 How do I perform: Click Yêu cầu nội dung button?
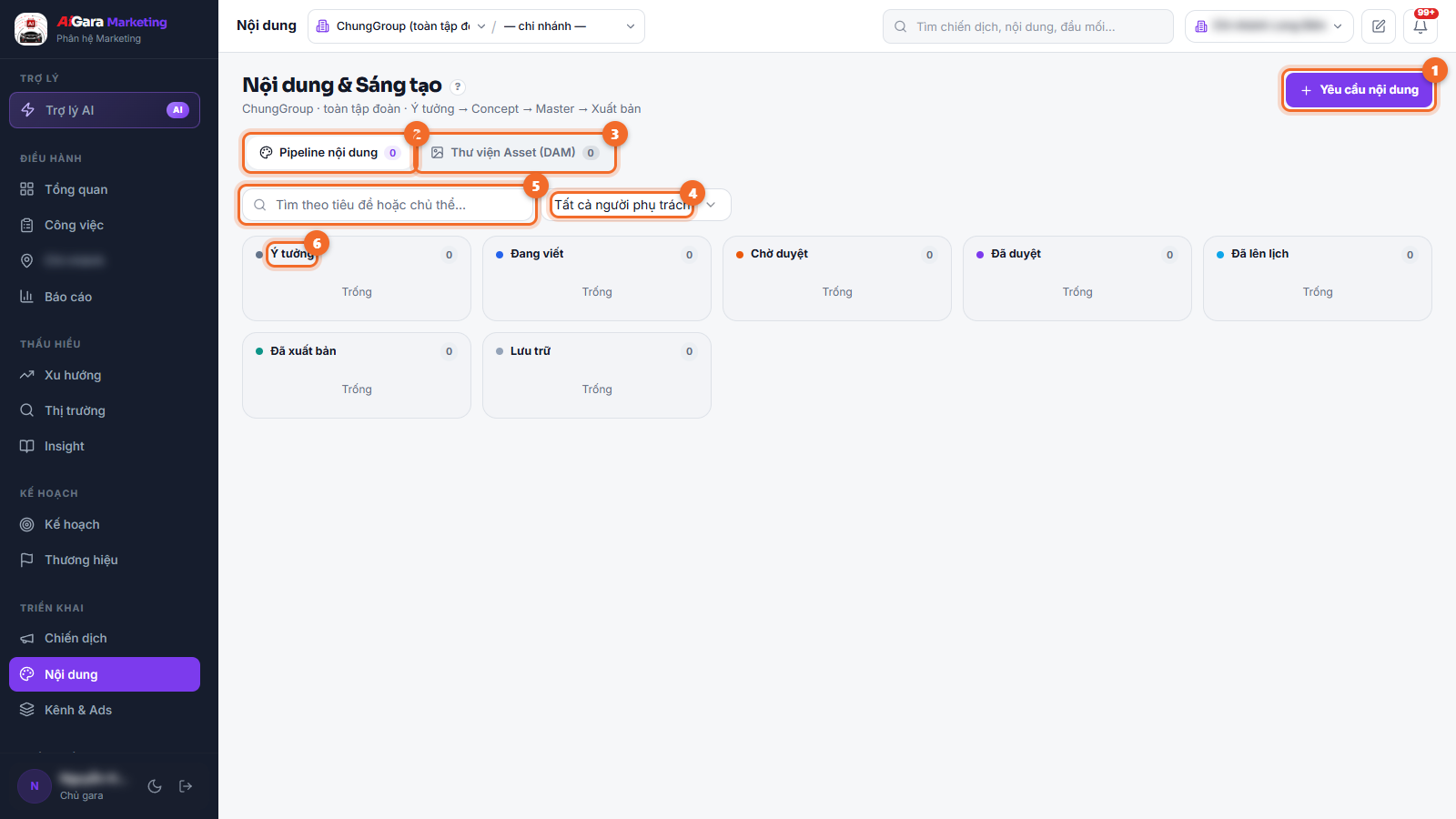click(x=1360, y=90)
